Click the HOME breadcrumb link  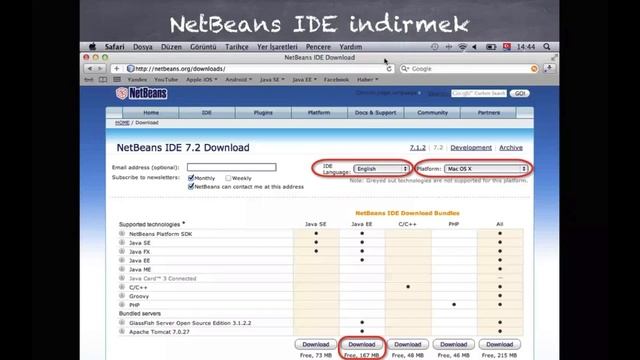coord(122,122)
